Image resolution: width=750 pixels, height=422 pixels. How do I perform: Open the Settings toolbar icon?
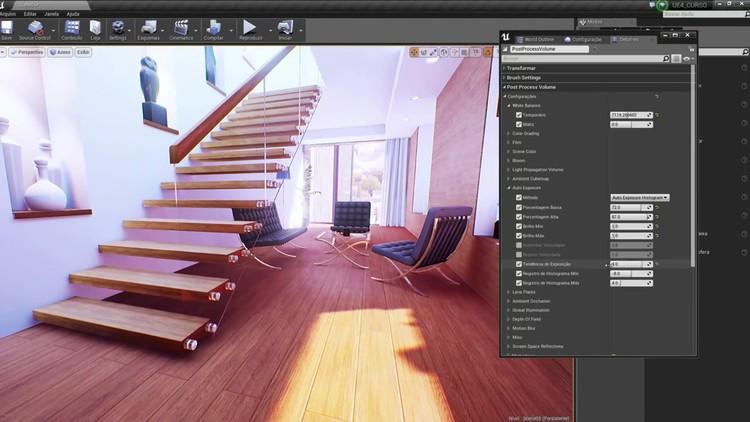[118, 28]
